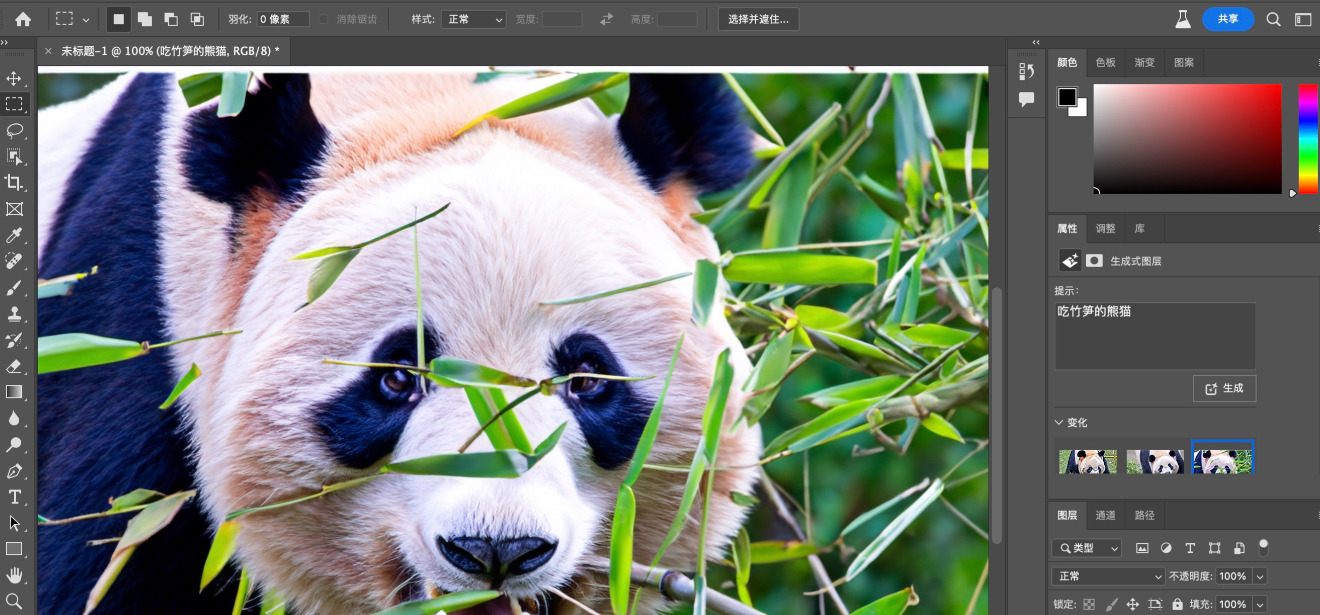Select the Rectangular Marquee tool in toolbox
1320x615 pixels.
point(14,104)
